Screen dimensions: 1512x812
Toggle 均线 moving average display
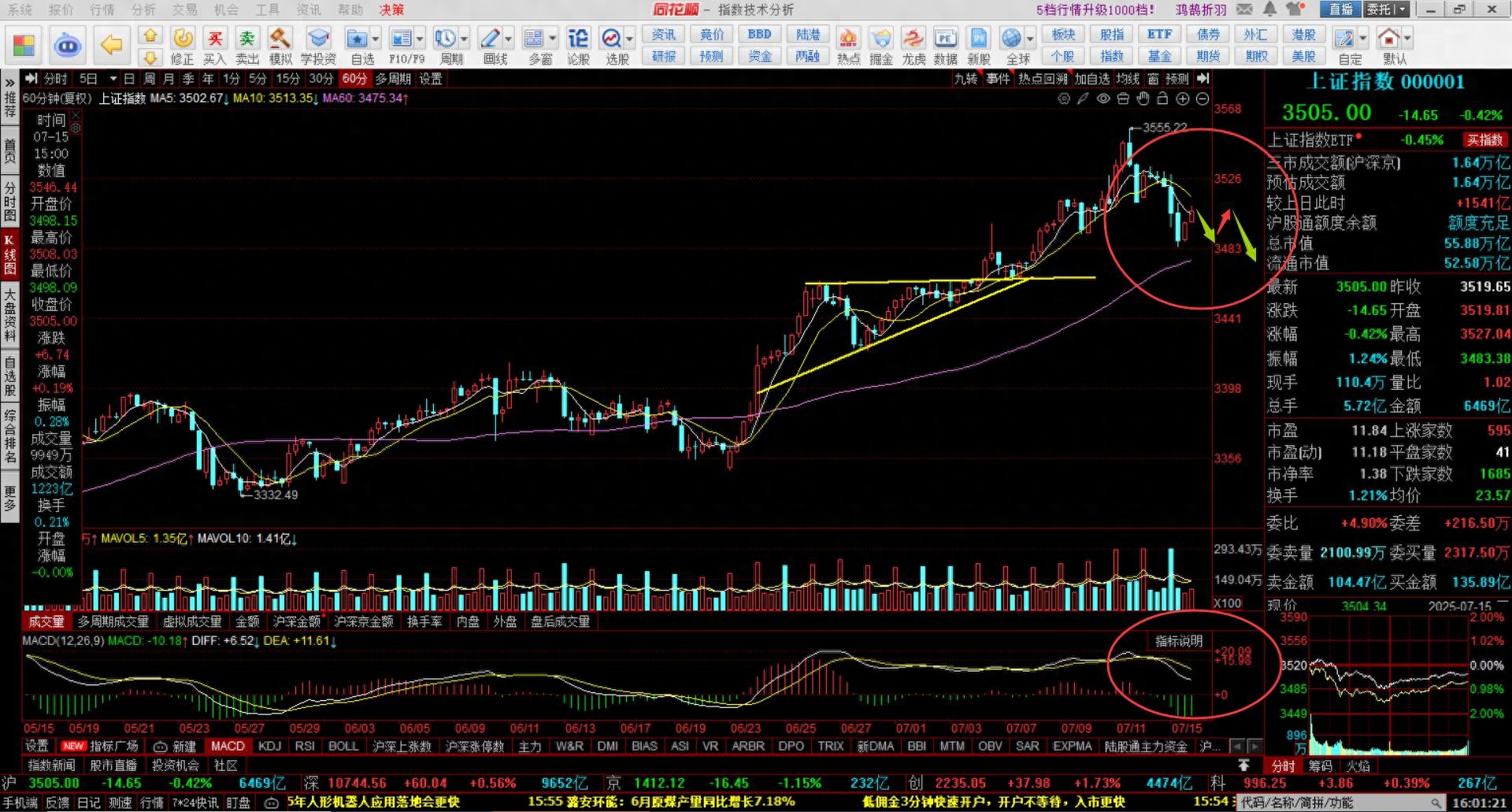pos(1128,79)
